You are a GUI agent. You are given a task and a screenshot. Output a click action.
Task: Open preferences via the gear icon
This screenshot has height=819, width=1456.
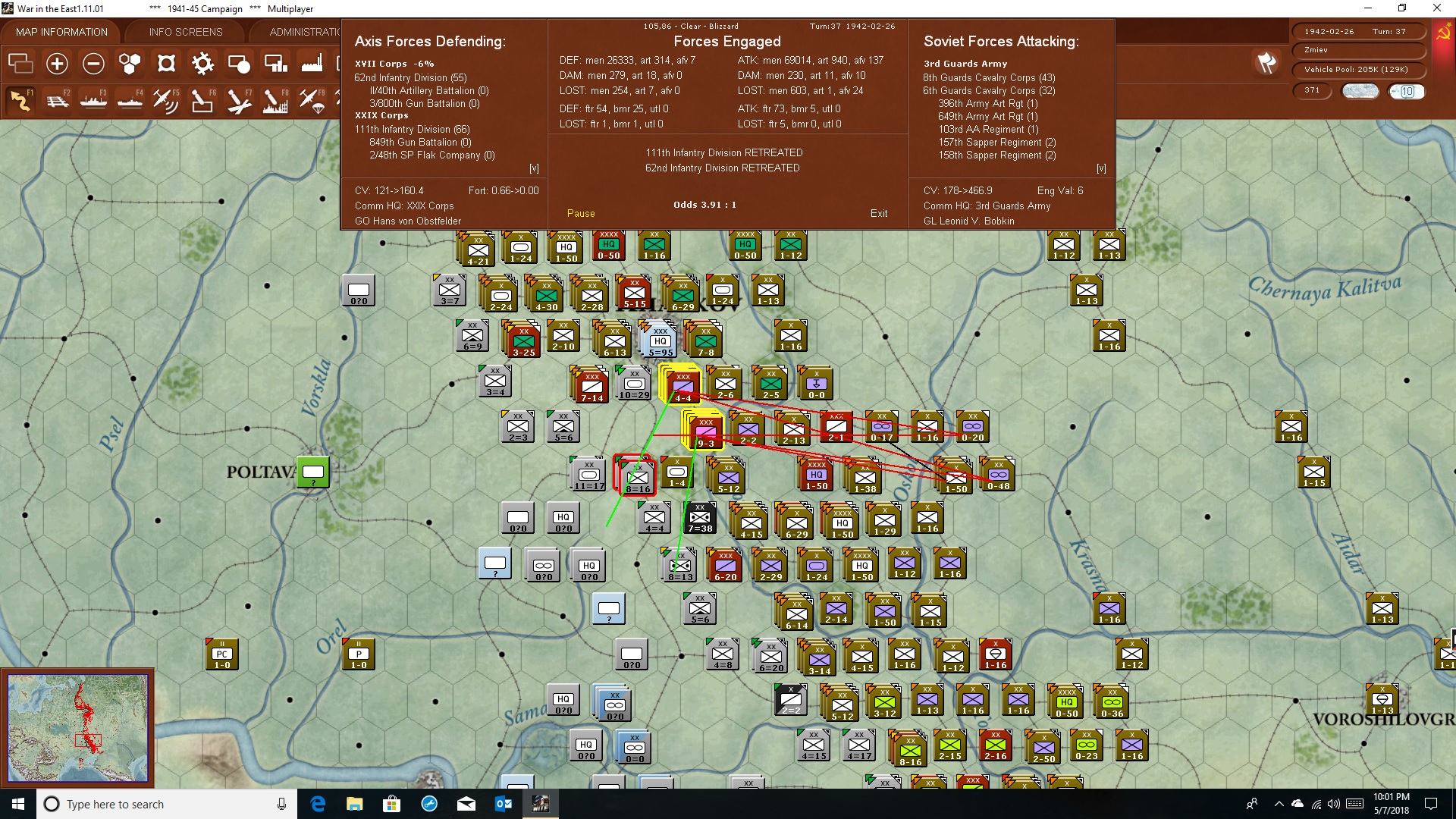[x=202, y=64]
